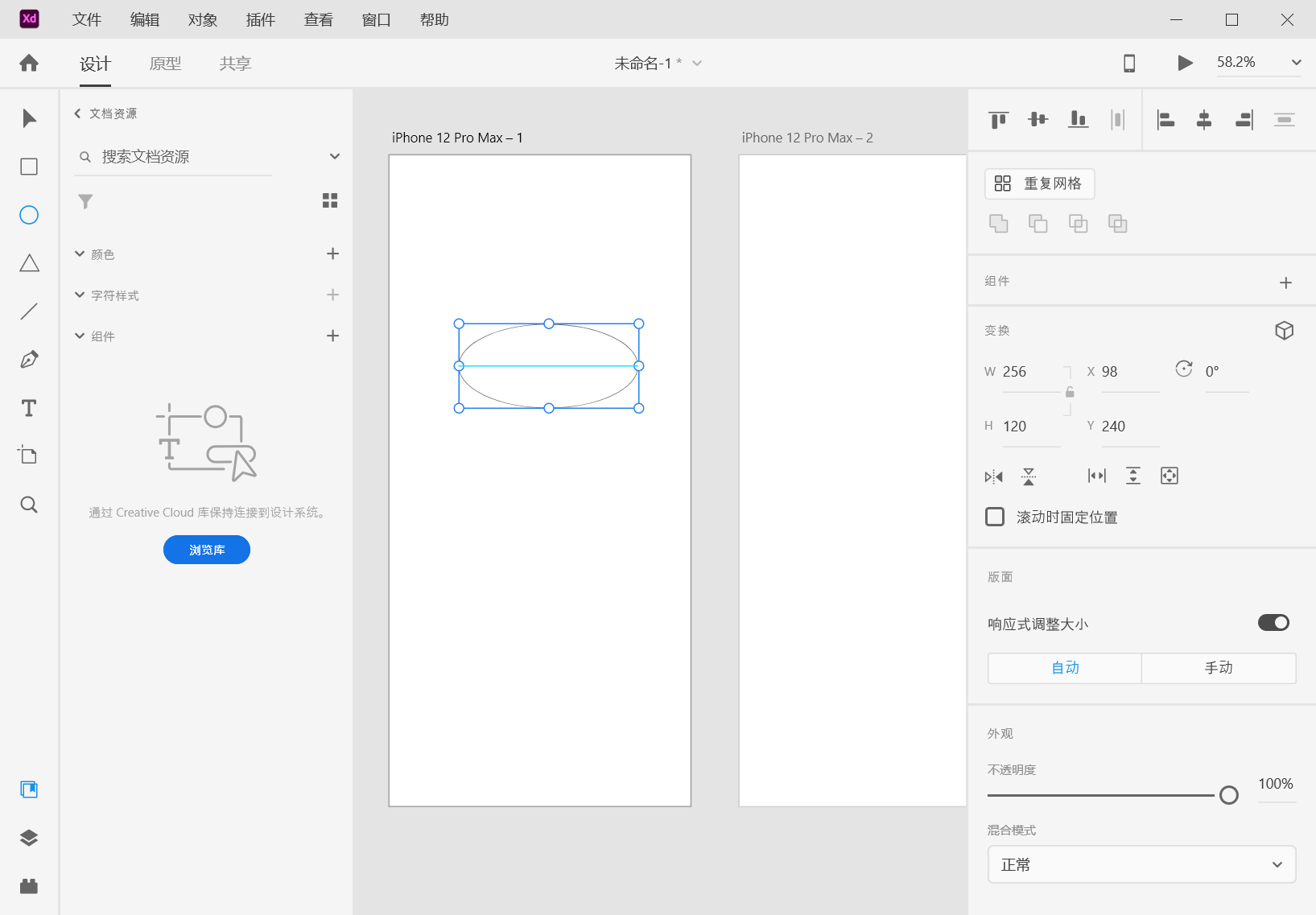Enable 滚动时固定位置 checkbox

[x=994, y=516]
